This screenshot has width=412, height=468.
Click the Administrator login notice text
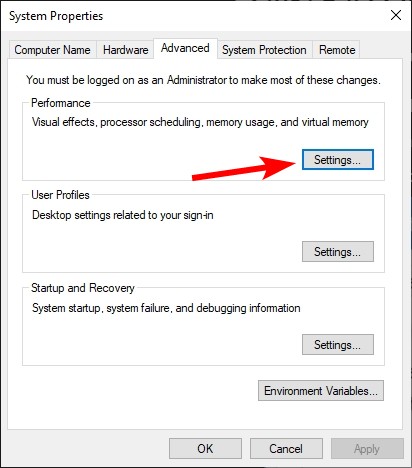click(x=203, y=80)
